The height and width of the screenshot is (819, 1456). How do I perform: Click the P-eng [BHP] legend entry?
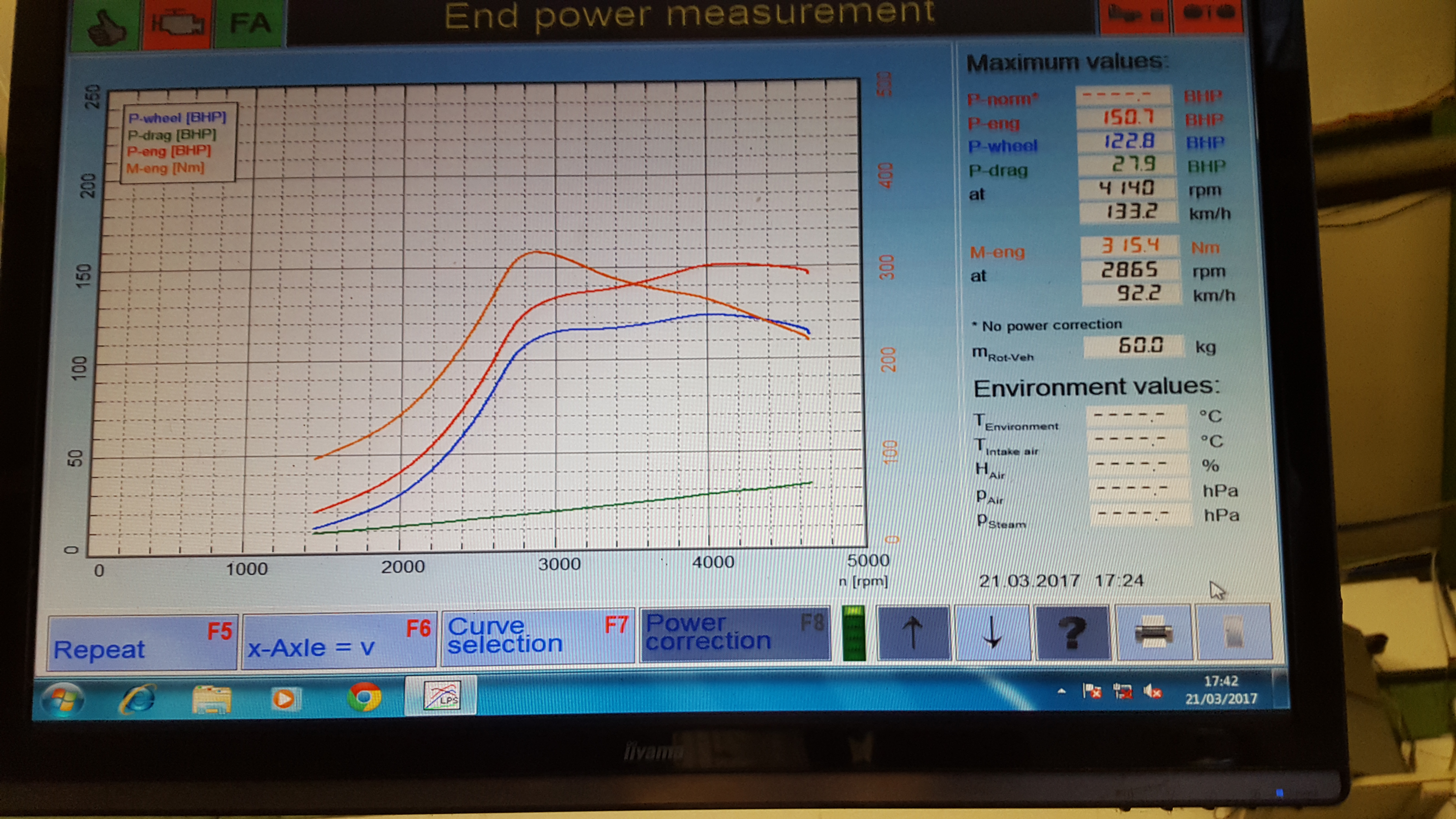(169, 151)
